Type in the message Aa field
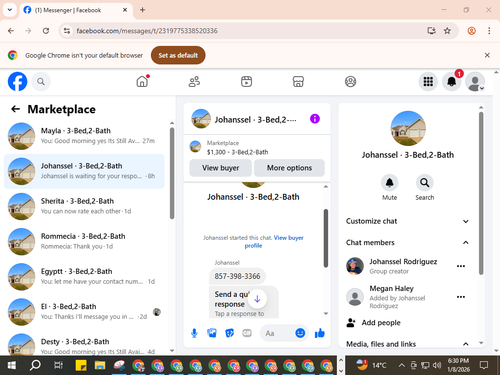The image size is (500, 375). click(x=277, y=333)
